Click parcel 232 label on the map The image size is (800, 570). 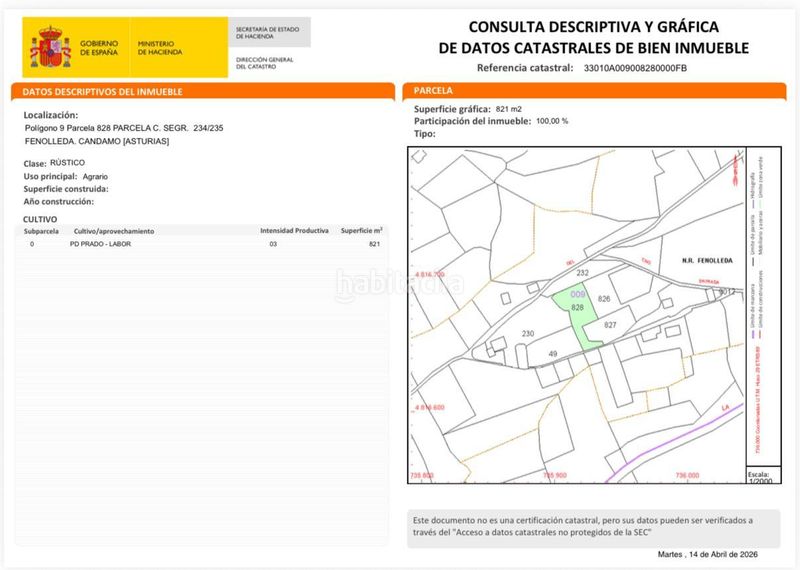[583, 273]
